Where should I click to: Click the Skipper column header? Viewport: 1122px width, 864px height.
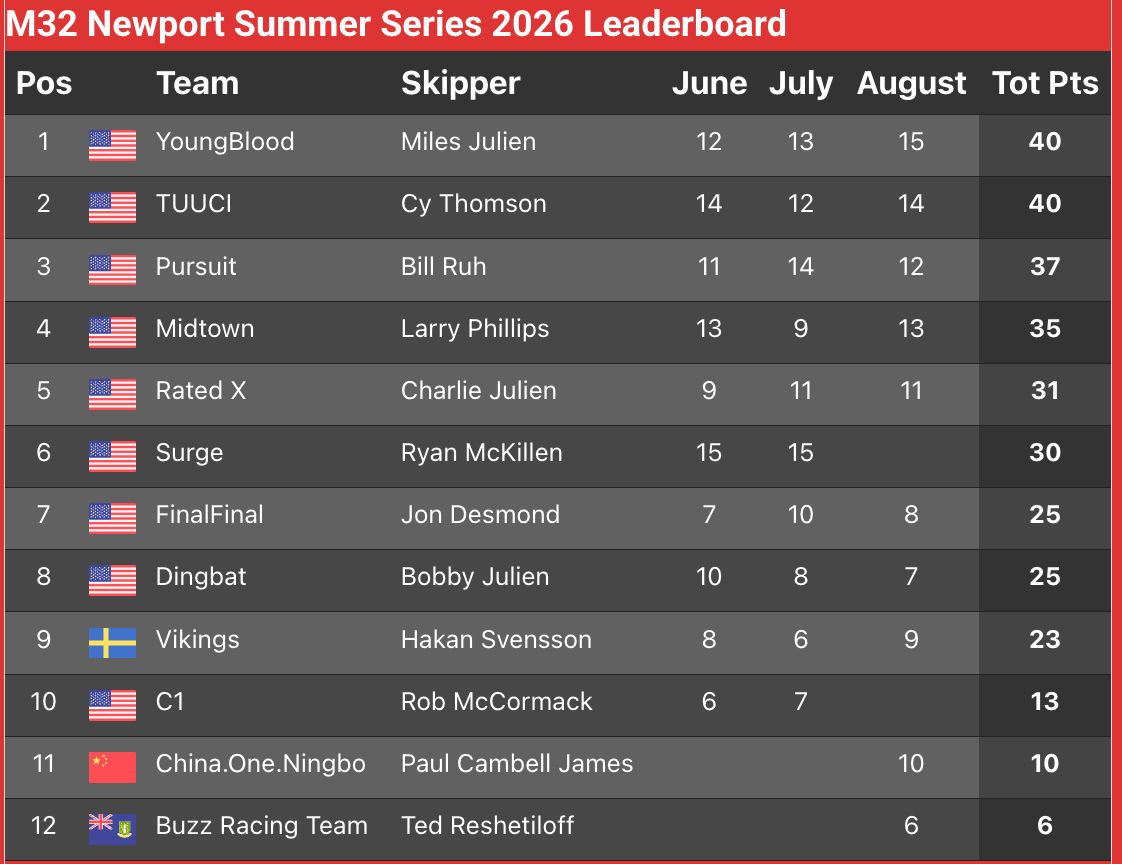point(460,84)
